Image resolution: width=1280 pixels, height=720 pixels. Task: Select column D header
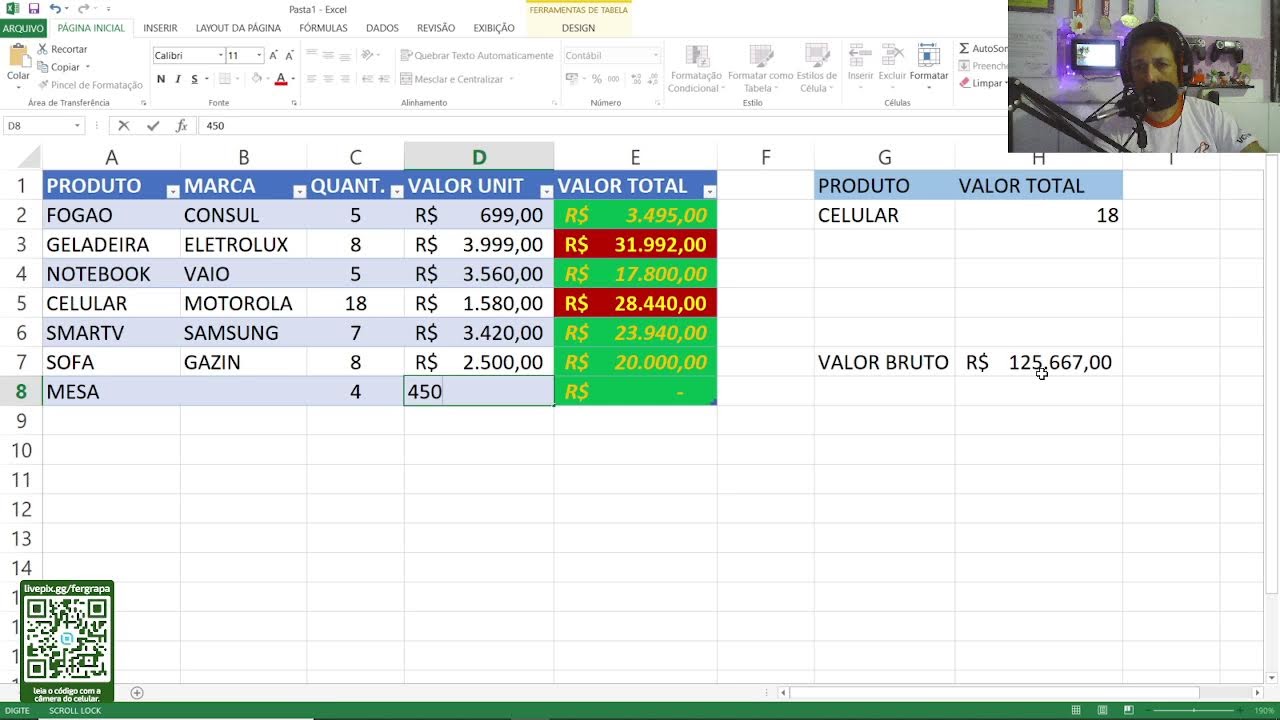pos(479,157)
